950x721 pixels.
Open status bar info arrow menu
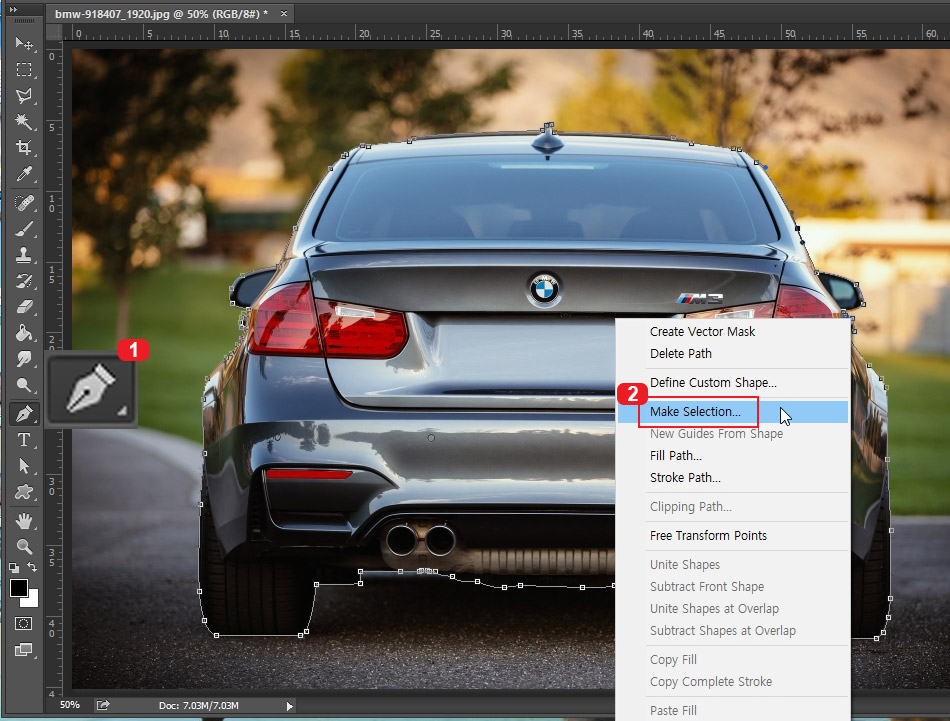(290, 706)
